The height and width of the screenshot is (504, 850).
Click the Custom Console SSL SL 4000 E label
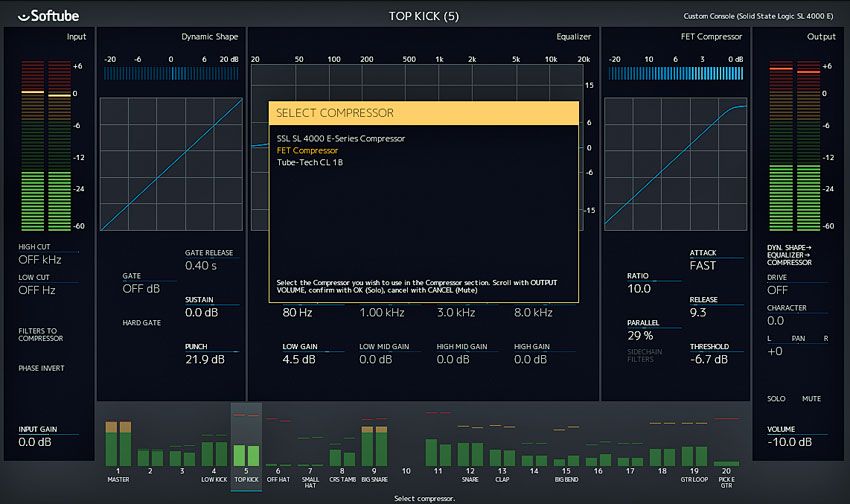pyautogui.click(x=758, y=16)
